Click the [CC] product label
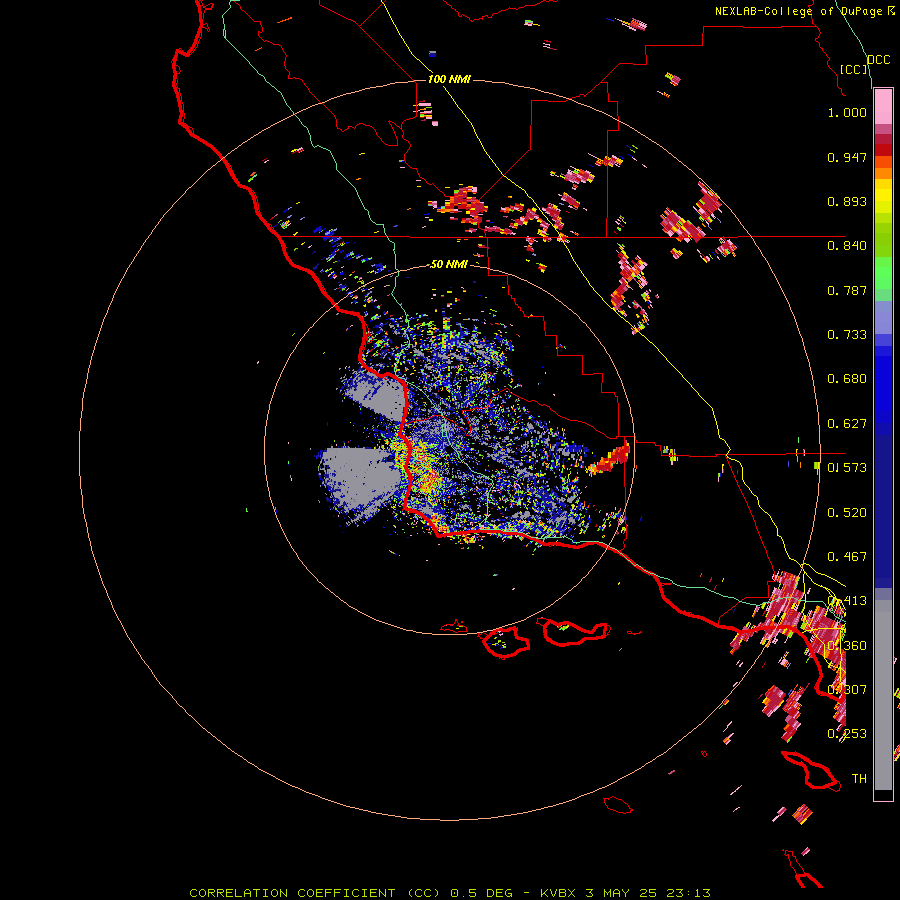 coord(854,69)
